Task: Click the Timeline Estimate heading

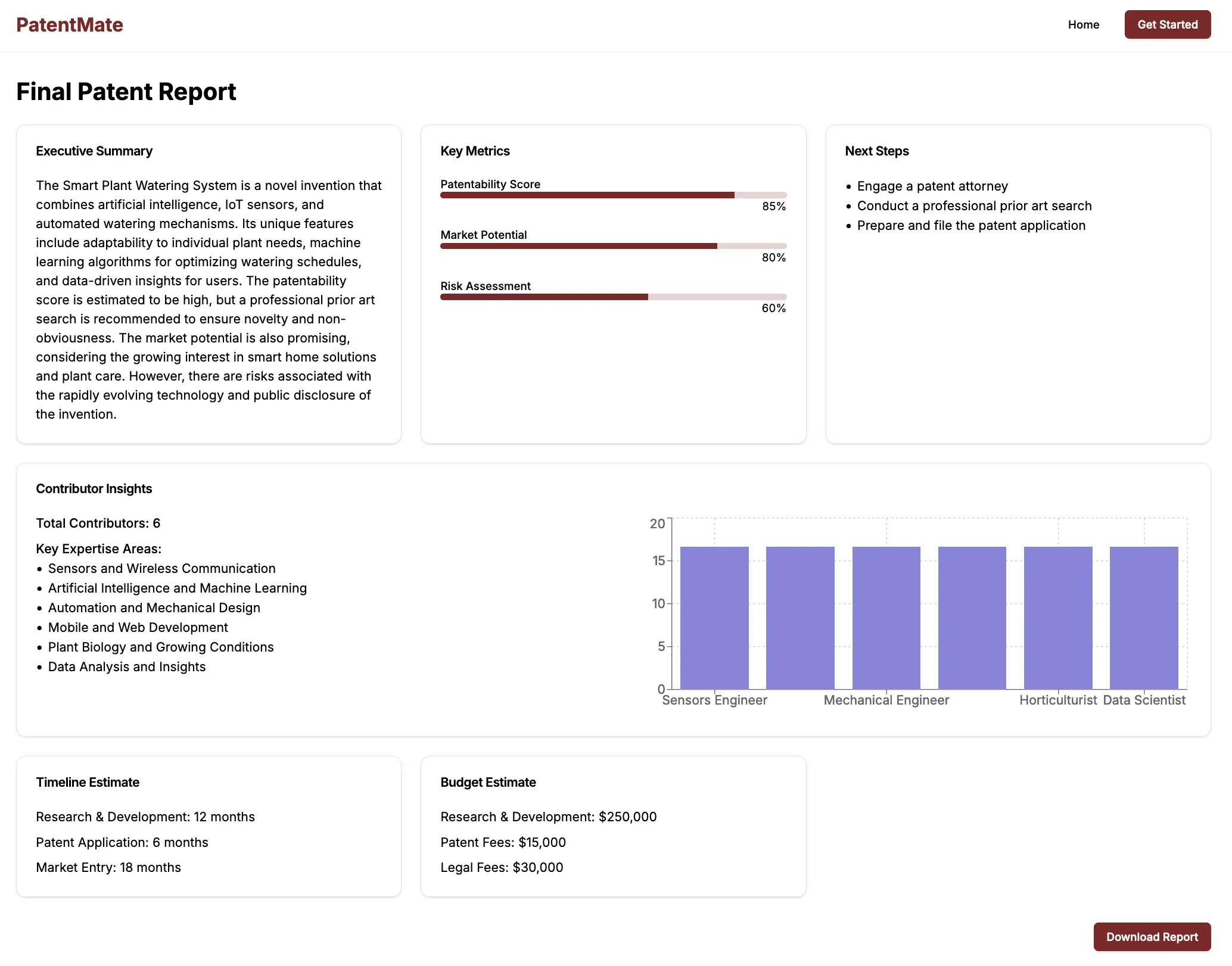Action: tap(88, 783)
